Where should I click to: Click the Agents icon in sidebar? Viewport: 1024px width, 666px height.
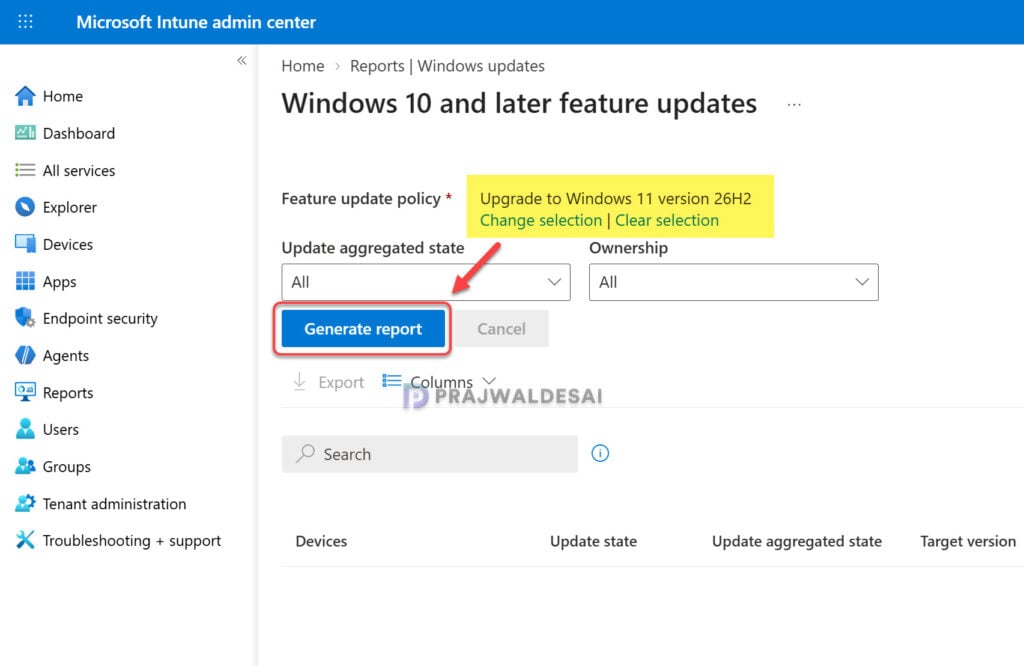pos(25,355)
